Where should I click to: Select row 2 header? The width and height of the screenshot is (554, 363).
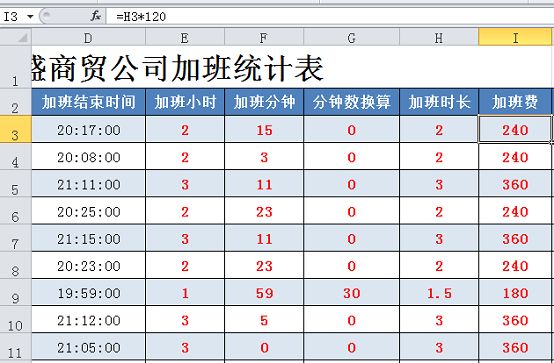point(16,102)
